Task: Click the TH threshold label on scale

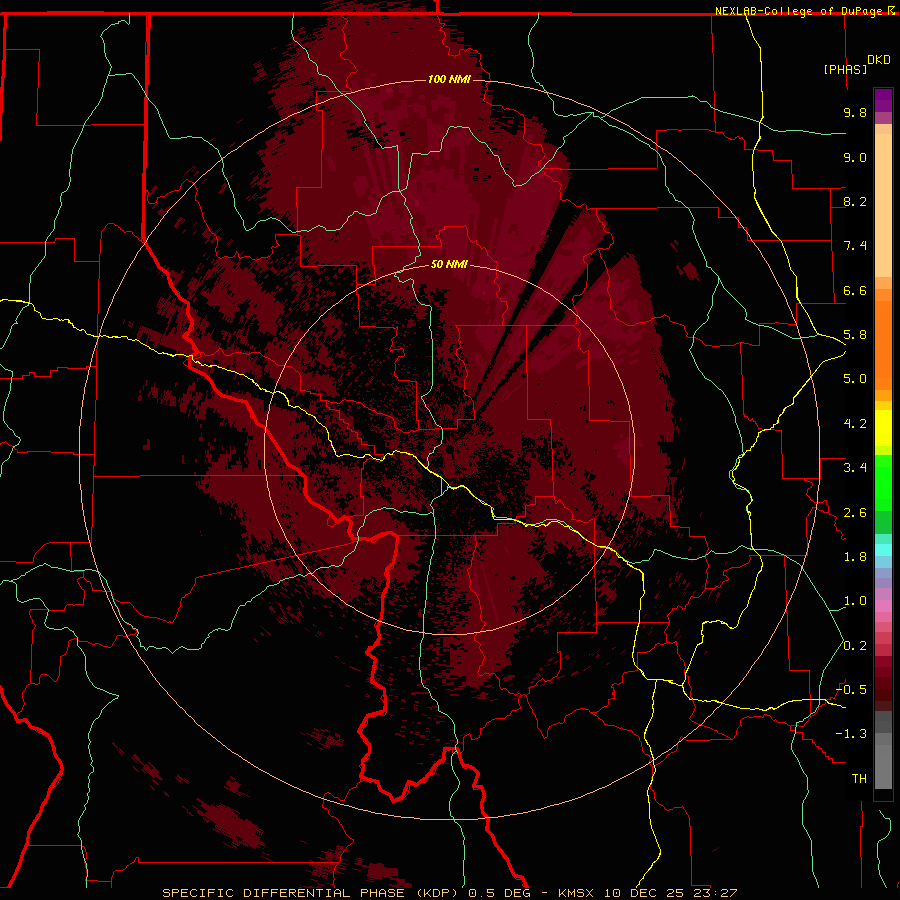Action: [859, 779]
